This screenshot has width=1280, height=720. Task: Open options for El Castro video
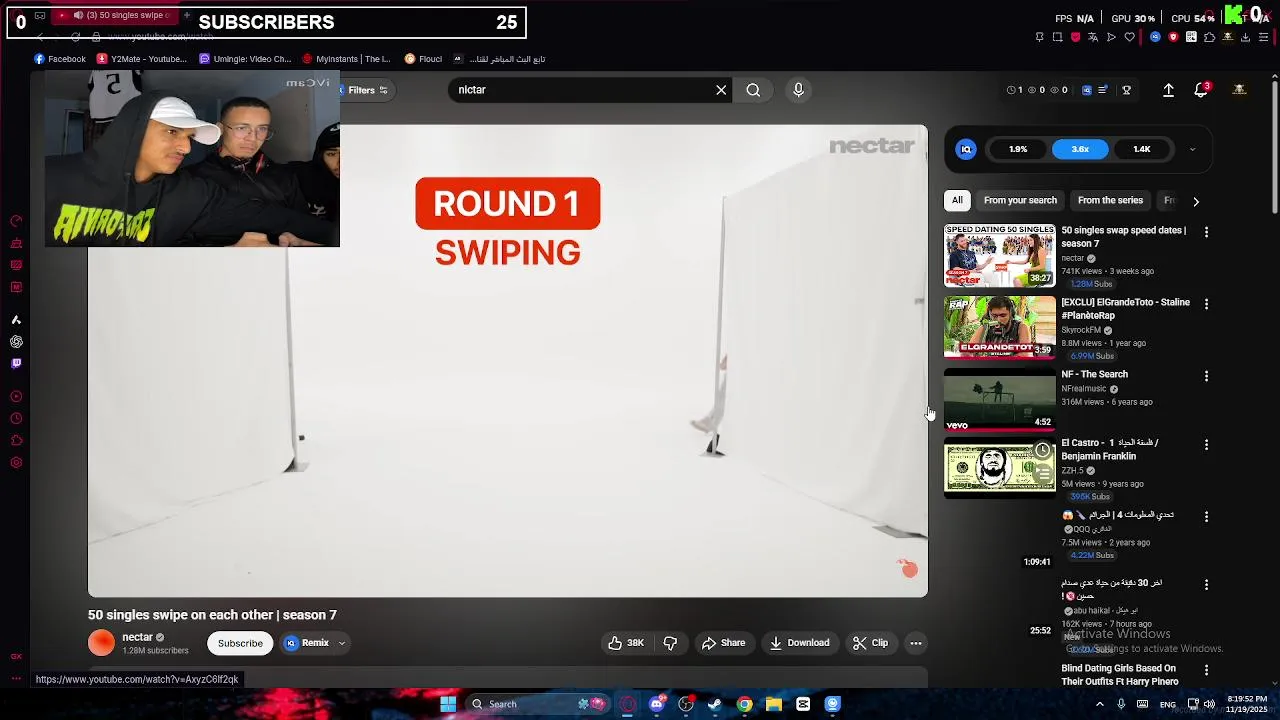point(1206,444)
